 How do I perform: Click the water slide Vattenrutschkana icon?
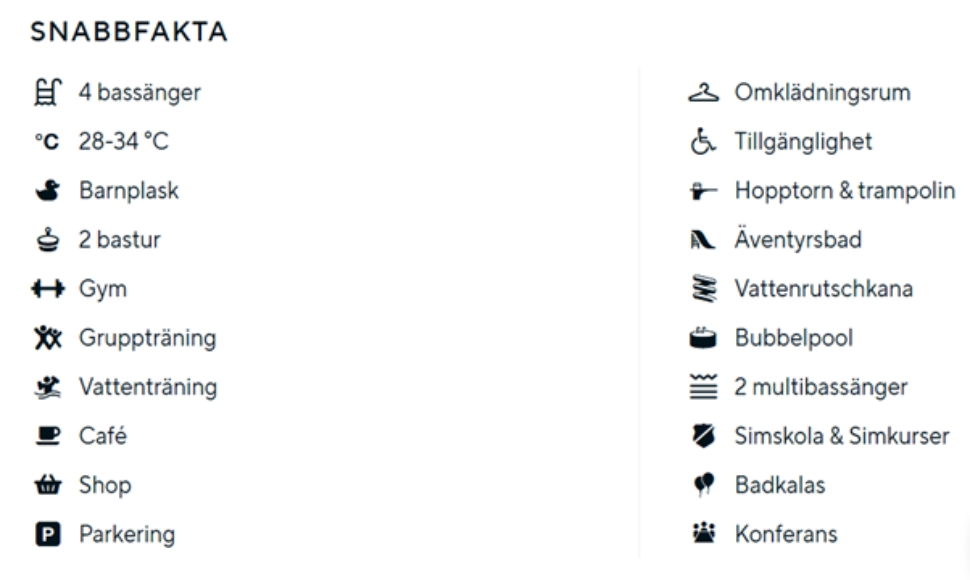click(706, 290)
